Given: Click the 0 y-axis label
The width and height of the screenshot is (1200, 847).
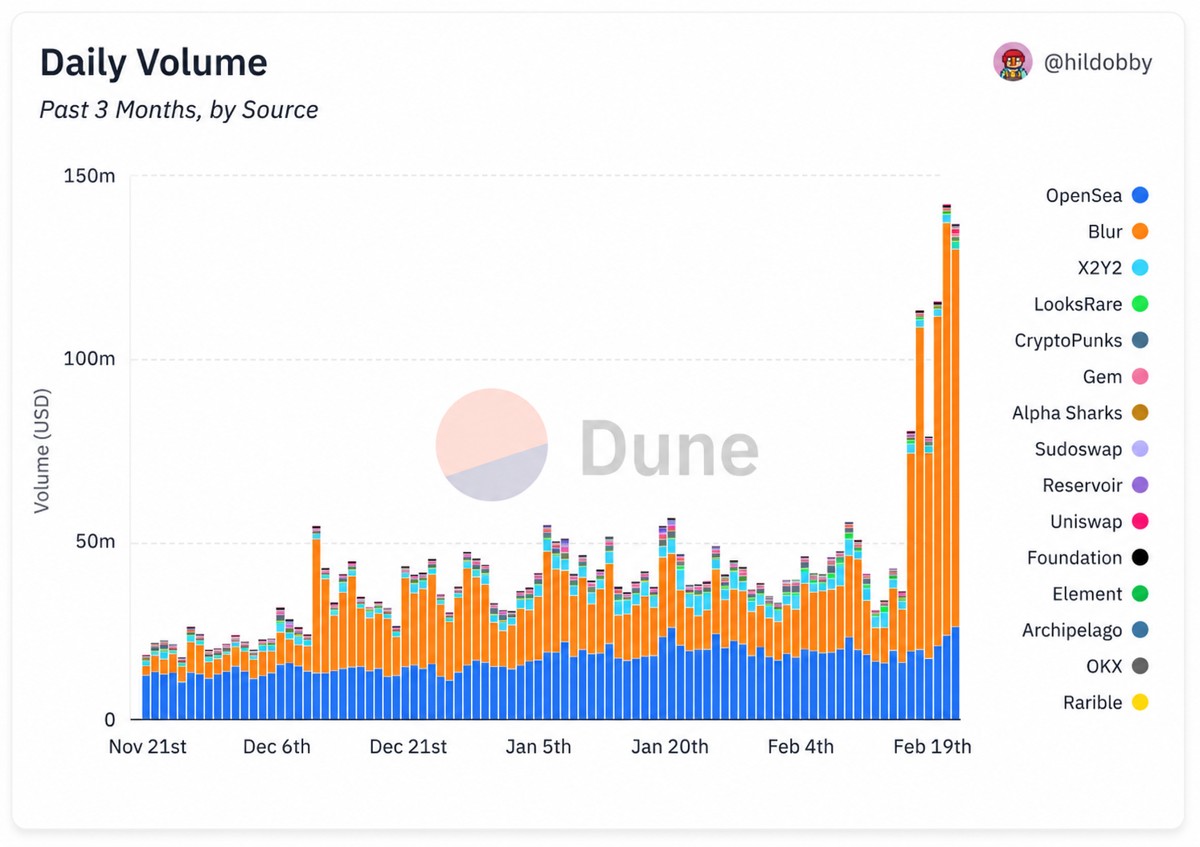Looking at the screenshot, I should coord(110,719).
